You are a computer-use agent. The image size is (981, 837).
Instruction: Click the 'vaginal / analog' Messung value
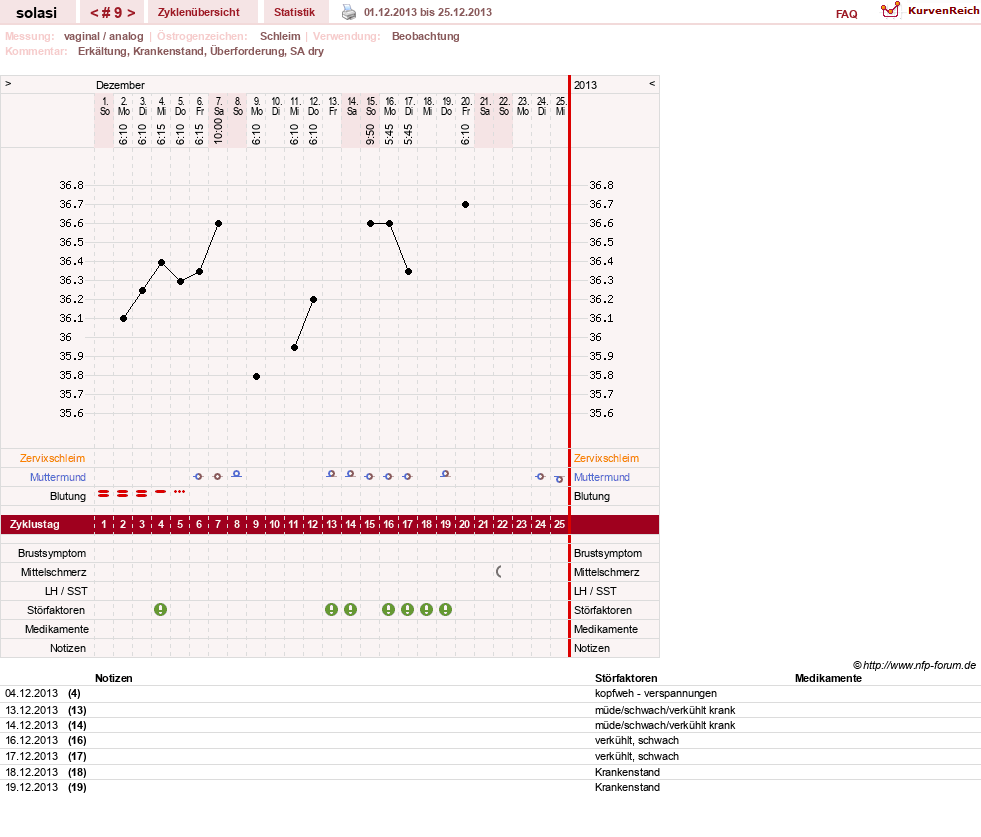tap(103, 36)
